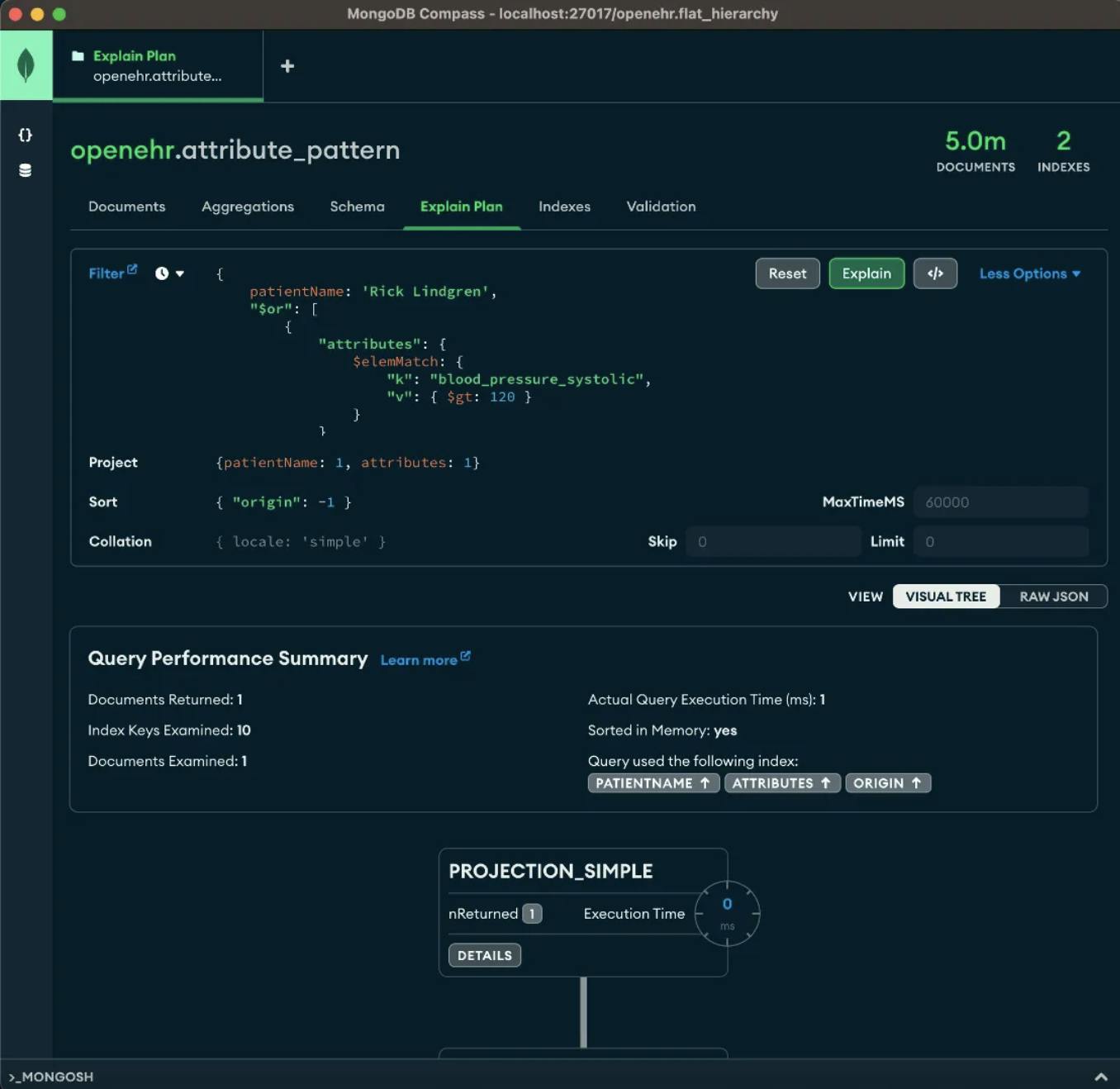The height and width of the screenshot is (1089, 1120).
Task: Click the 2 INDEXES count
Action: pyautogui.click(x=1064, y=151)
